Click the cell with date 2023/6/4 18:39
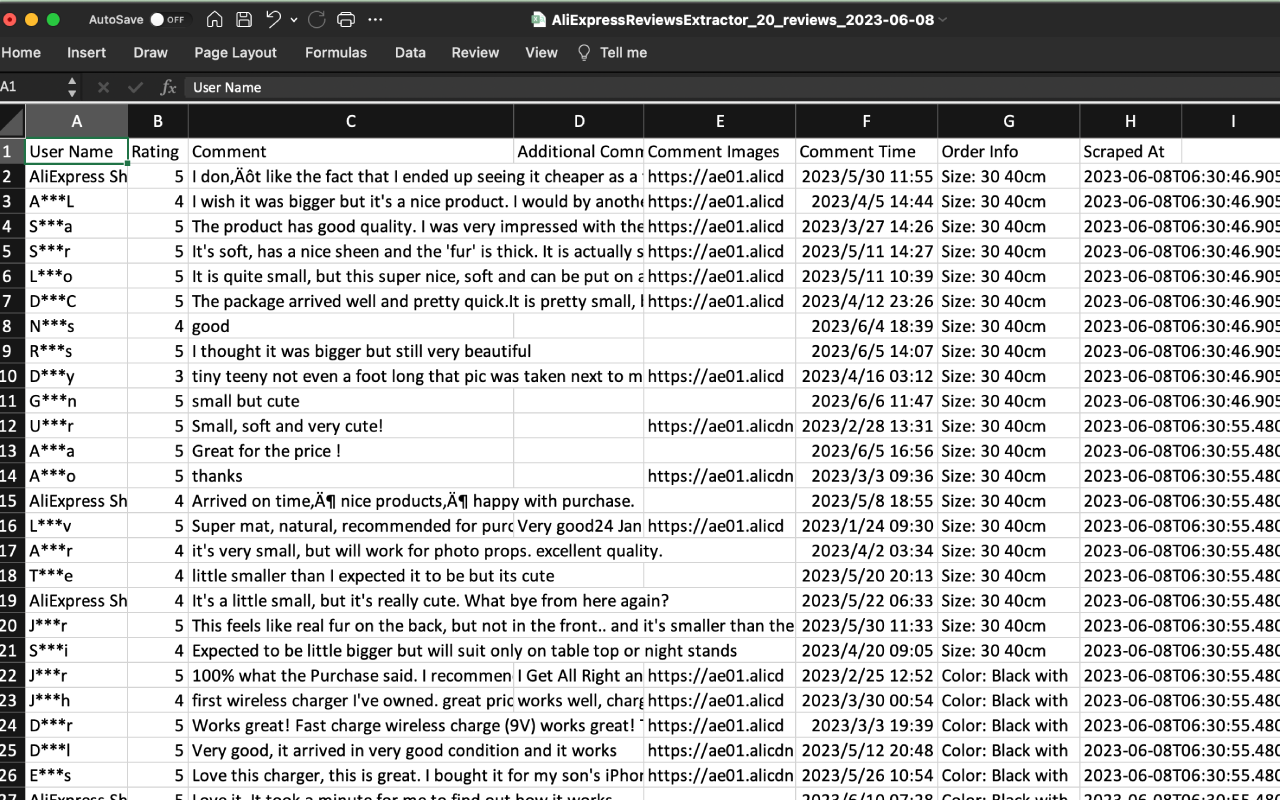This screenshot has width=1280, height=800. click(x=867, y=326)
